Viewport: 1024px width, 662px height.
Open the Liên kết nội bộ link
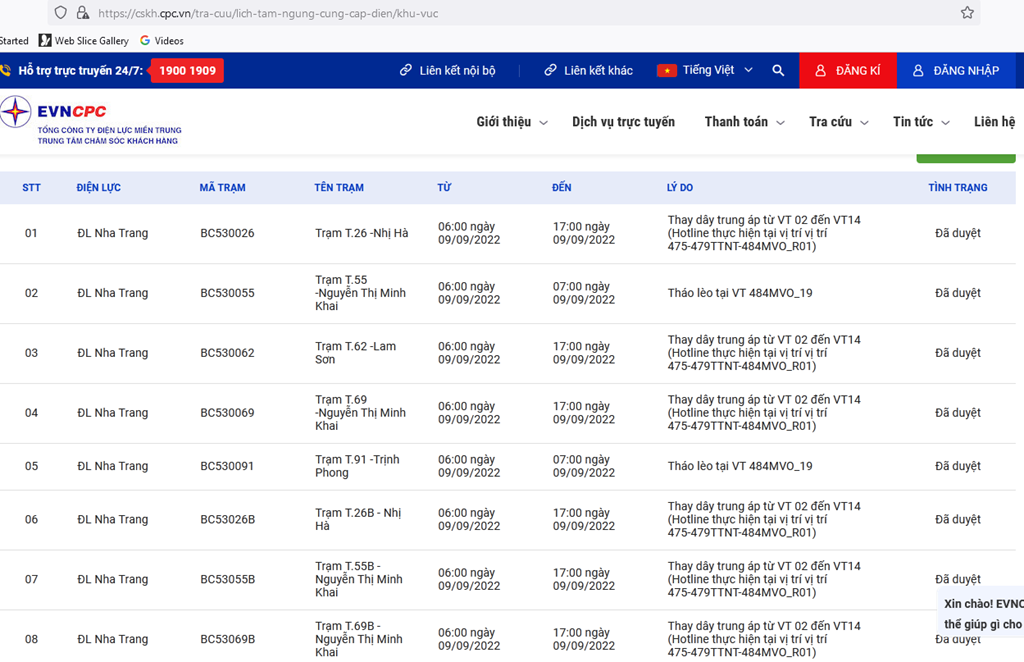[447, 71]
